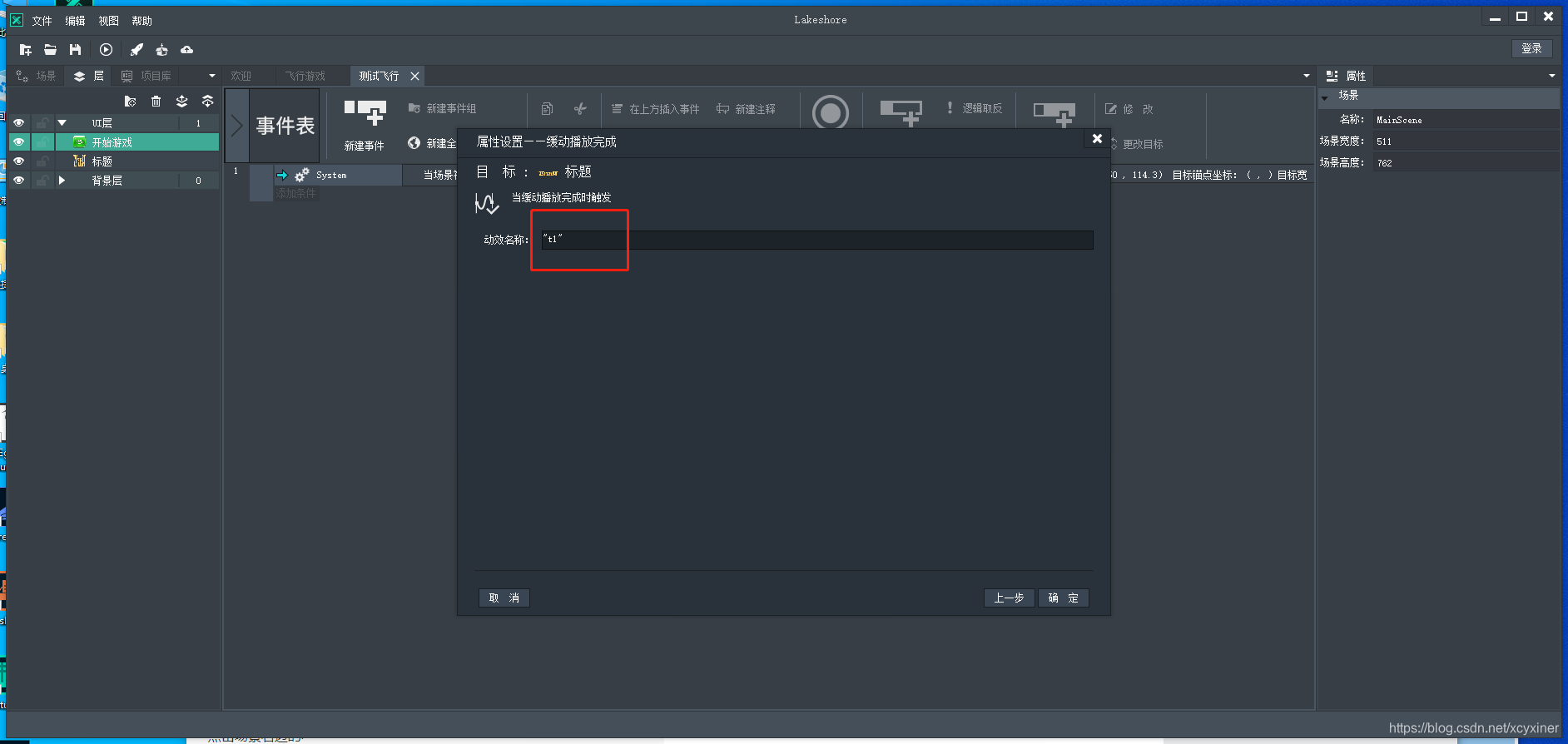Image resolution: width=1568 pixels, height=744 pixels.
Task: Click the 动效名称 input field
Action: tap(817, 240)
